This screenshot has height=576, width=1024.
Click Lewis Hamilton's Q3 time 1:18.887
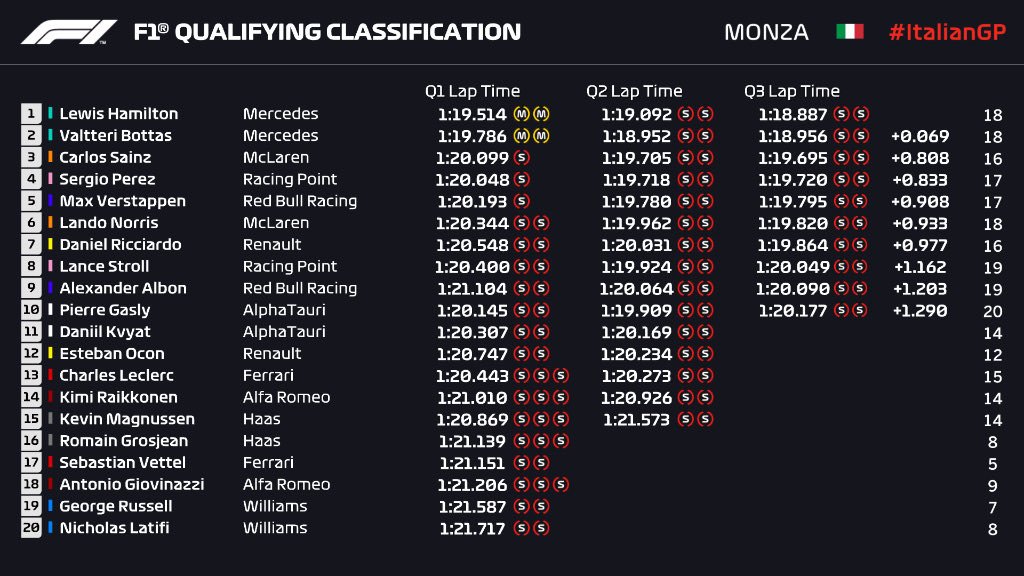click(x=792, y=114)
